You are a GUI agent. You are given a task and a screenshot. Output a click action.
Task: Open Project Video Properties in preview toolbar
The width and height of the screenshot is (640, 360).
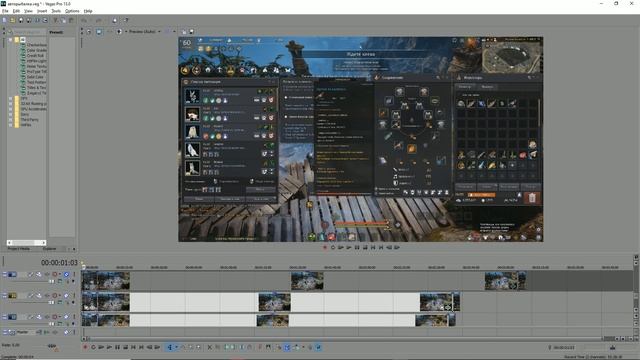tap(89, 31)
